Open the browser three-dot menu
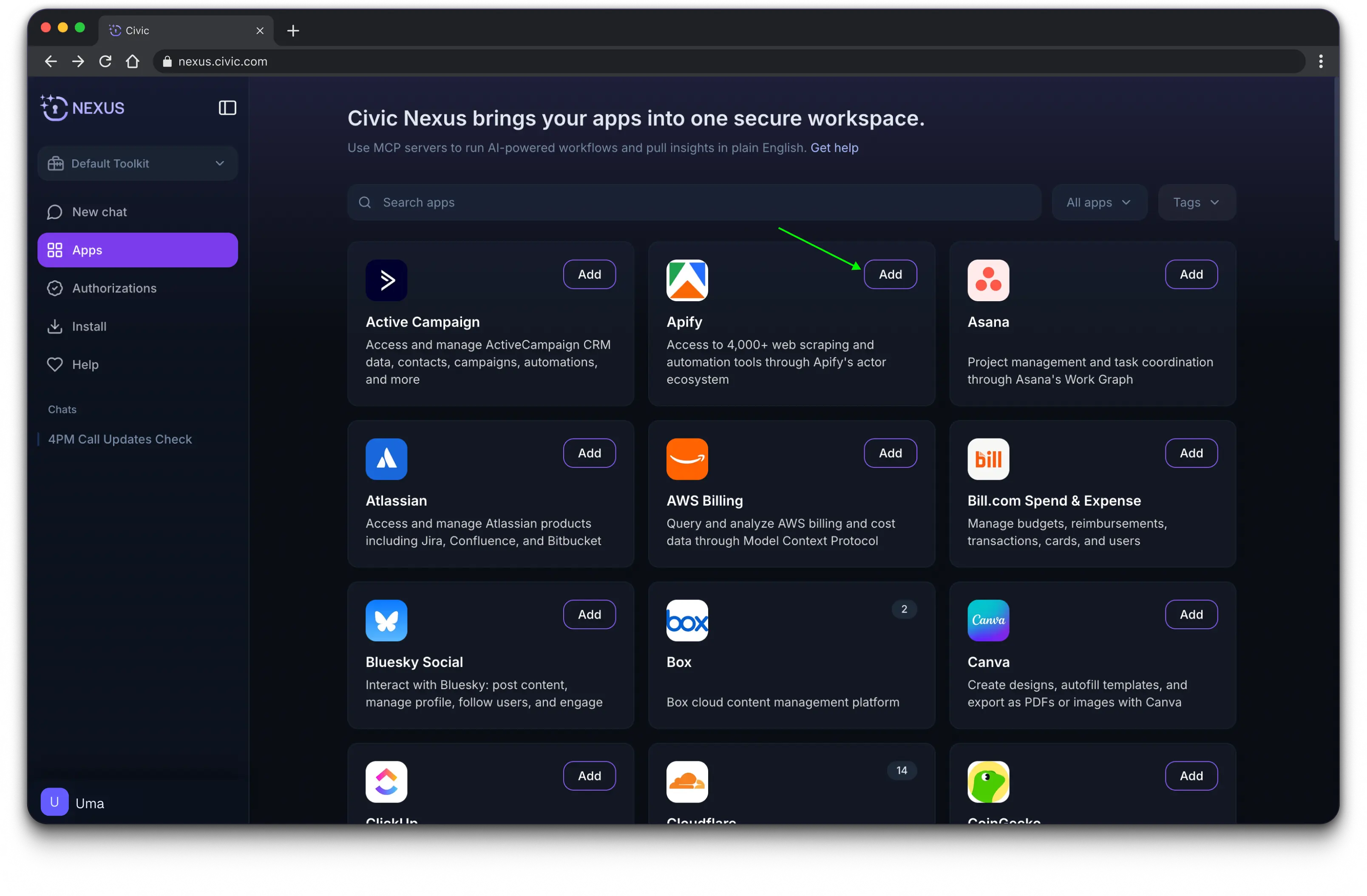Viewport: 1367px width, 896px height. coord(1321,62)
